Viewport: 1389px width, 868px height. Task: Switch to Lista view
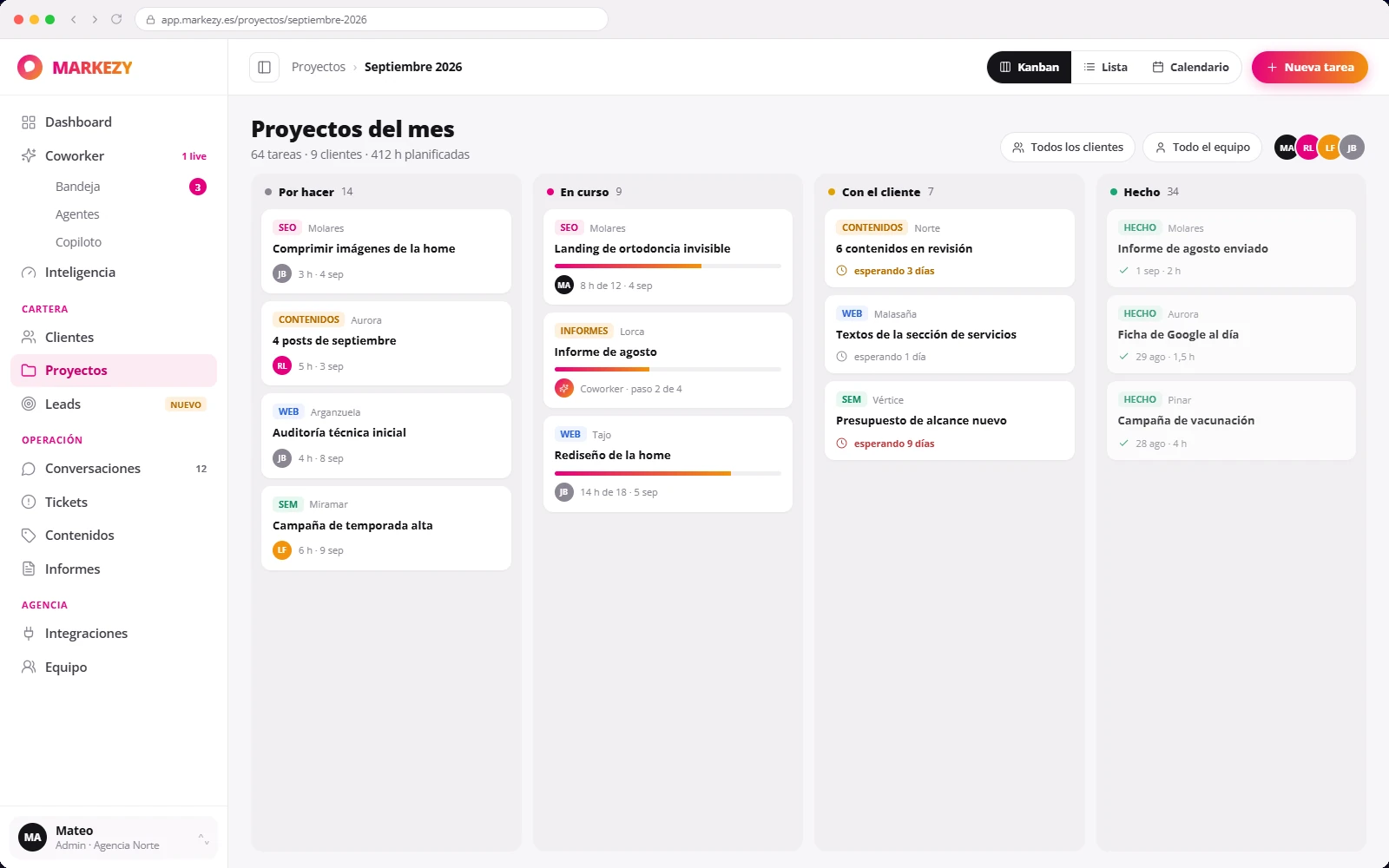[x=1106, y=67]
